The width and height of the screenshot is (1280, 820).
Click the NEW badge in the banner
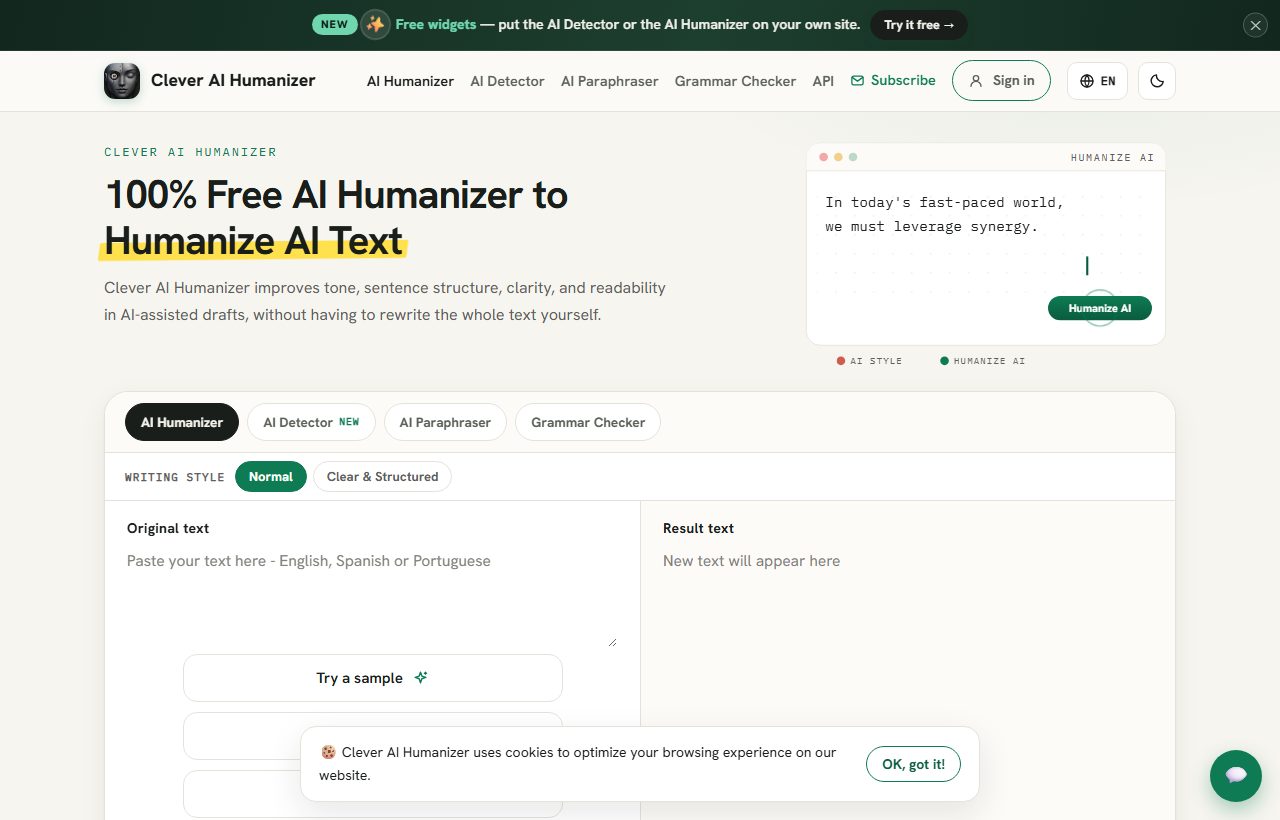(334, 25)
